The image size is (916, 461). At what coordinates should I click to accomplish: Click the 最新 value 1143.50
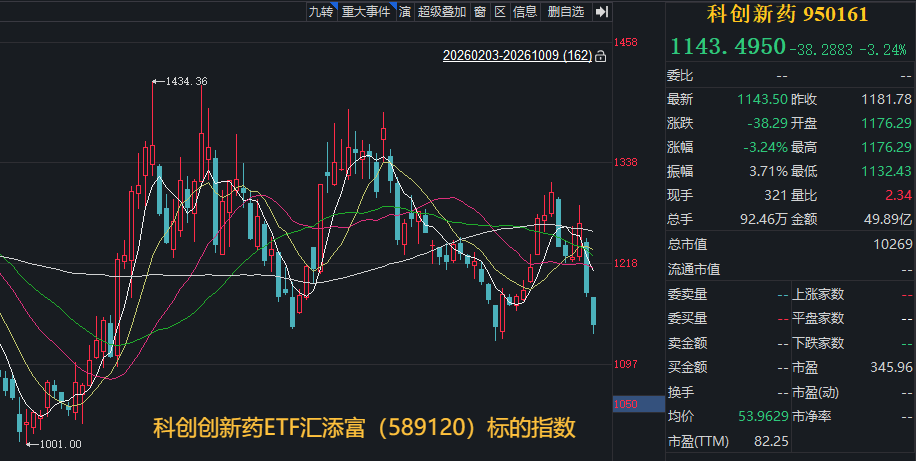[x=762, y=99]
